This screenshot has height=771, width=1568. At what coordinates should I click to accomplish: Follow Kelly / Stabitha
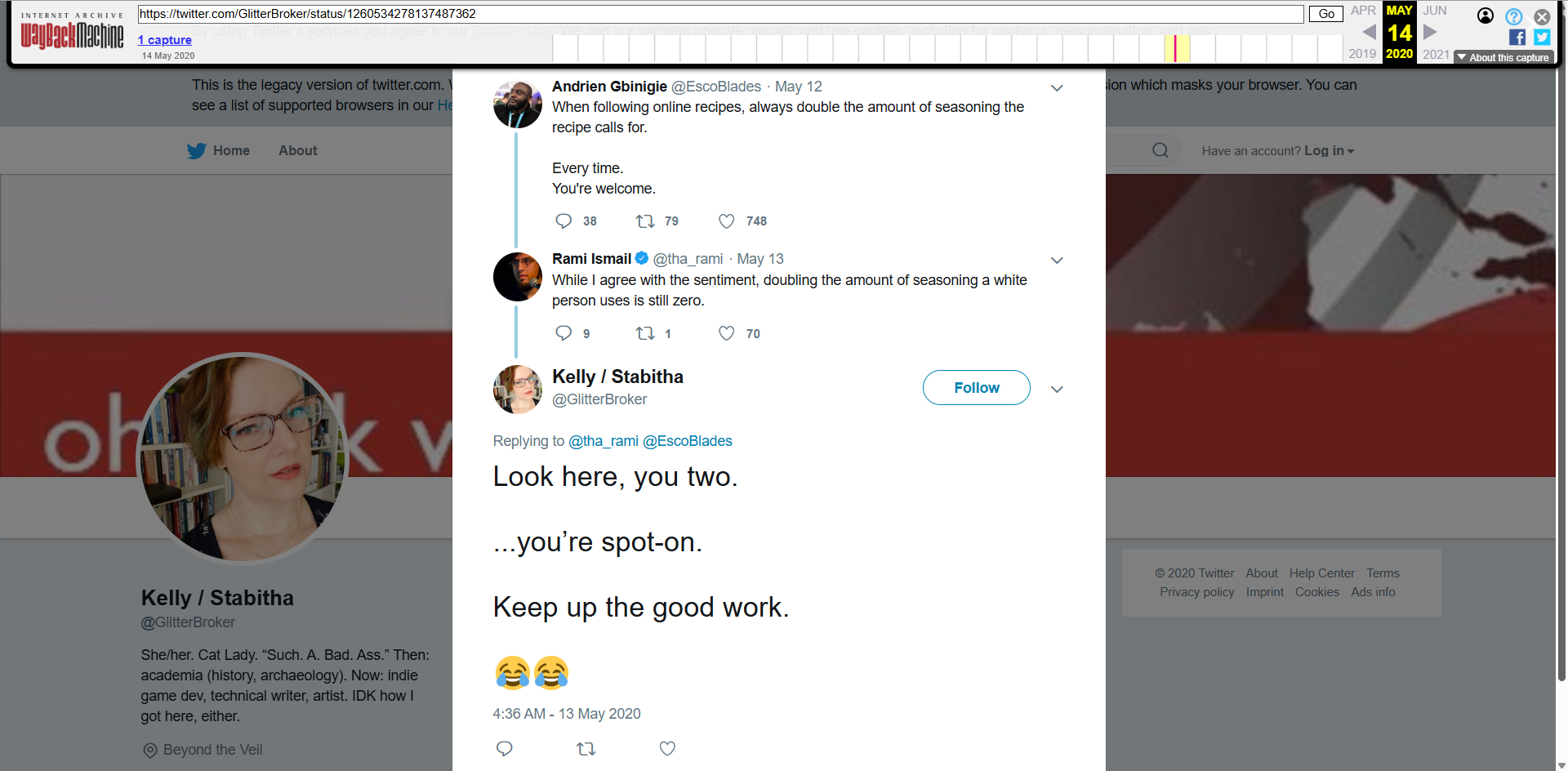976,388
